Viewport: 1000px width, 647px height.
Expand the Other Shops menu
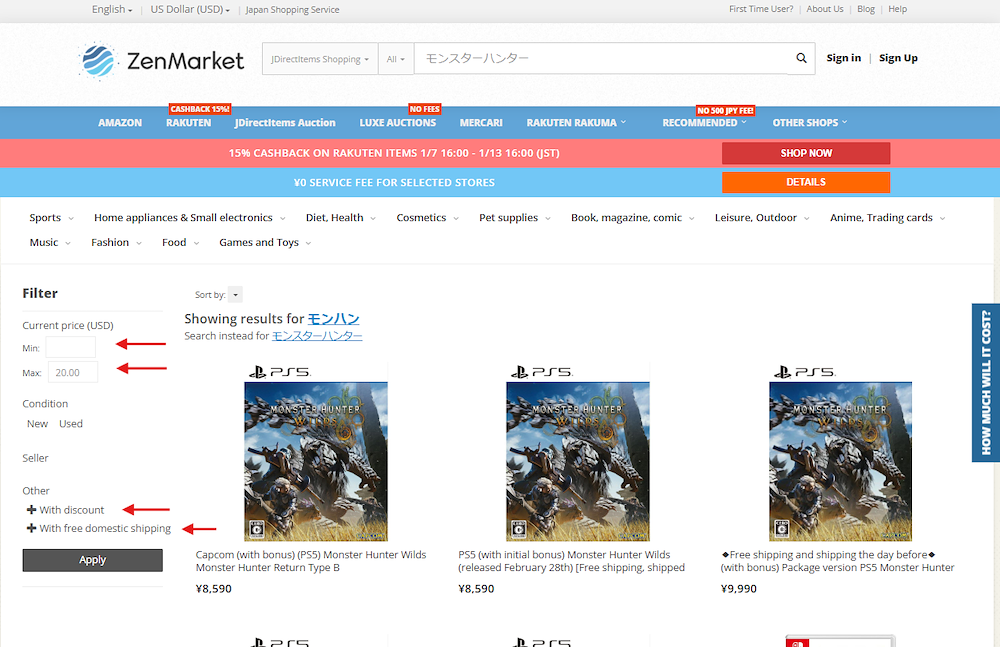click(x=810, y=123)
